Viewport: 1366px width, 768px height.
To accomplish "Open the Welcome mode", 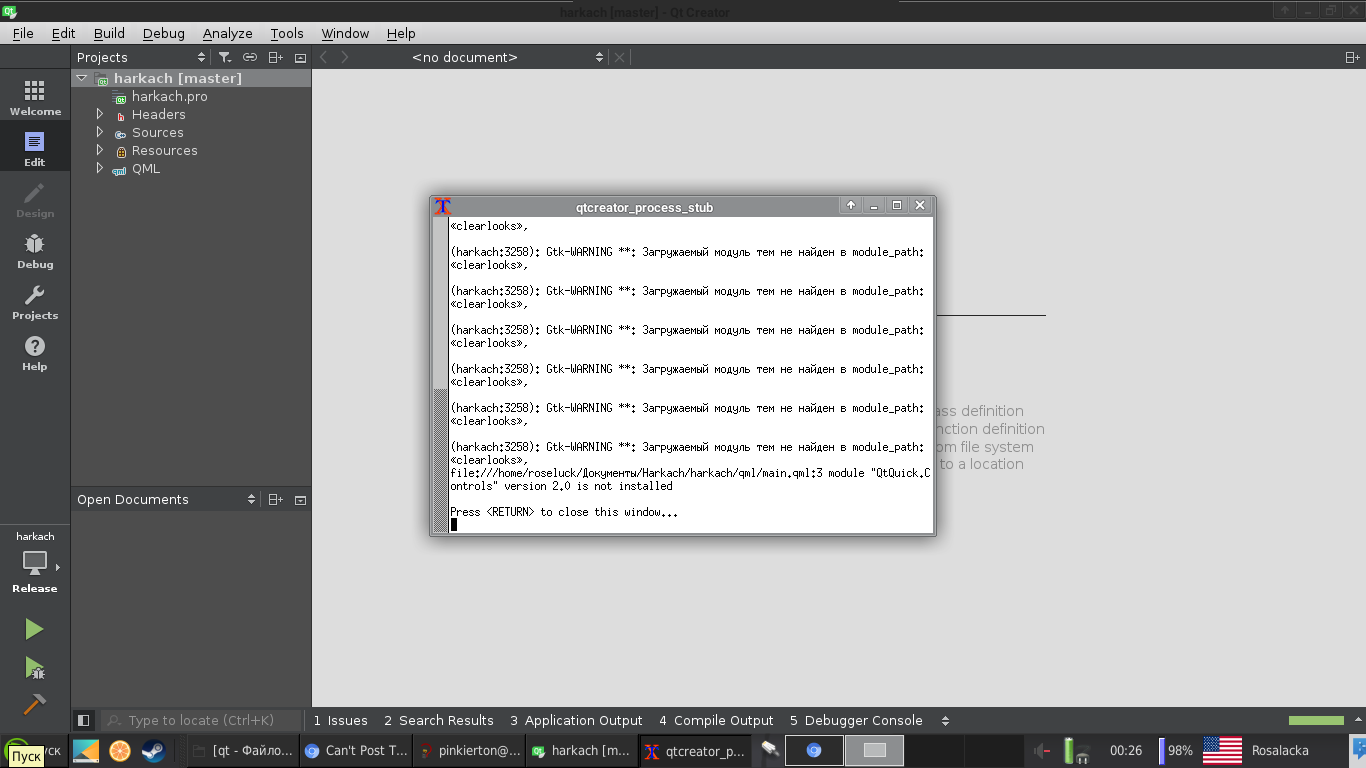I will click(35, 98).
